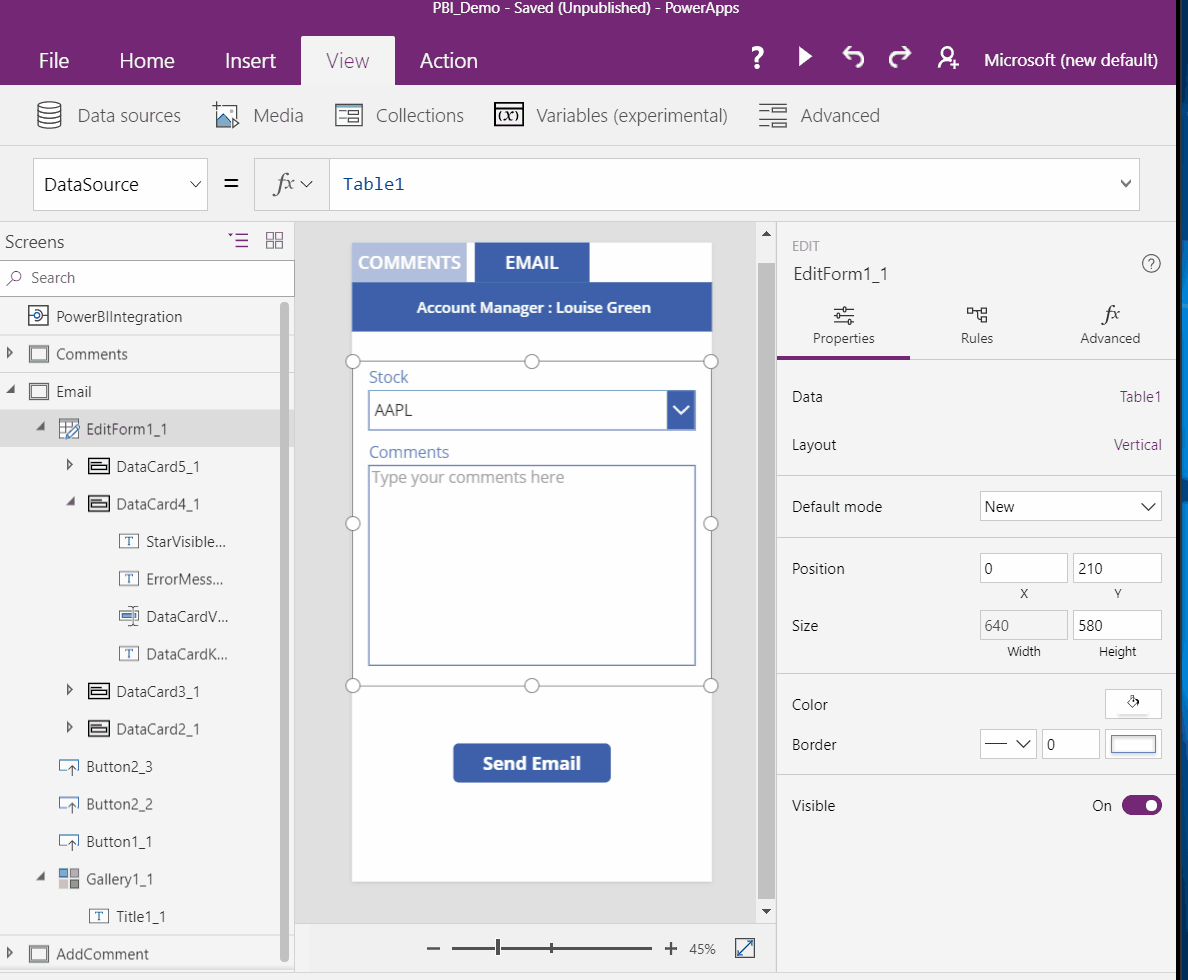Click the form help icon next to EditForm1_1

1151,264
